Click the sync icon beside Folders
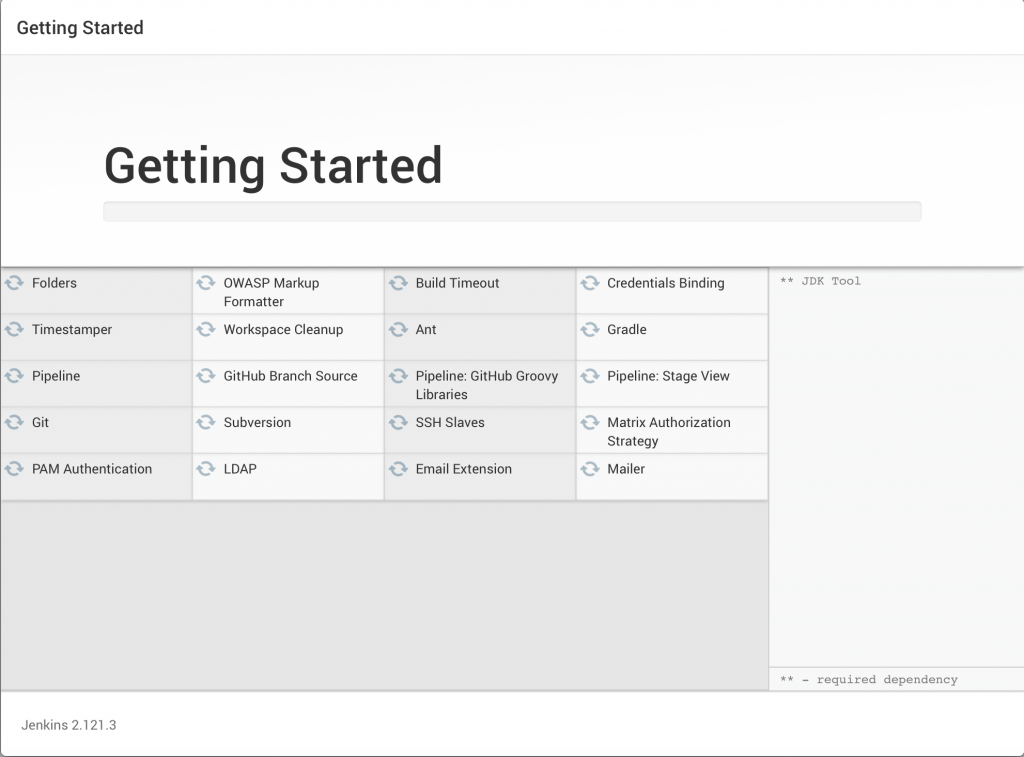Image resolution: width=1024 pixels, height=757 pixels. 15,283
